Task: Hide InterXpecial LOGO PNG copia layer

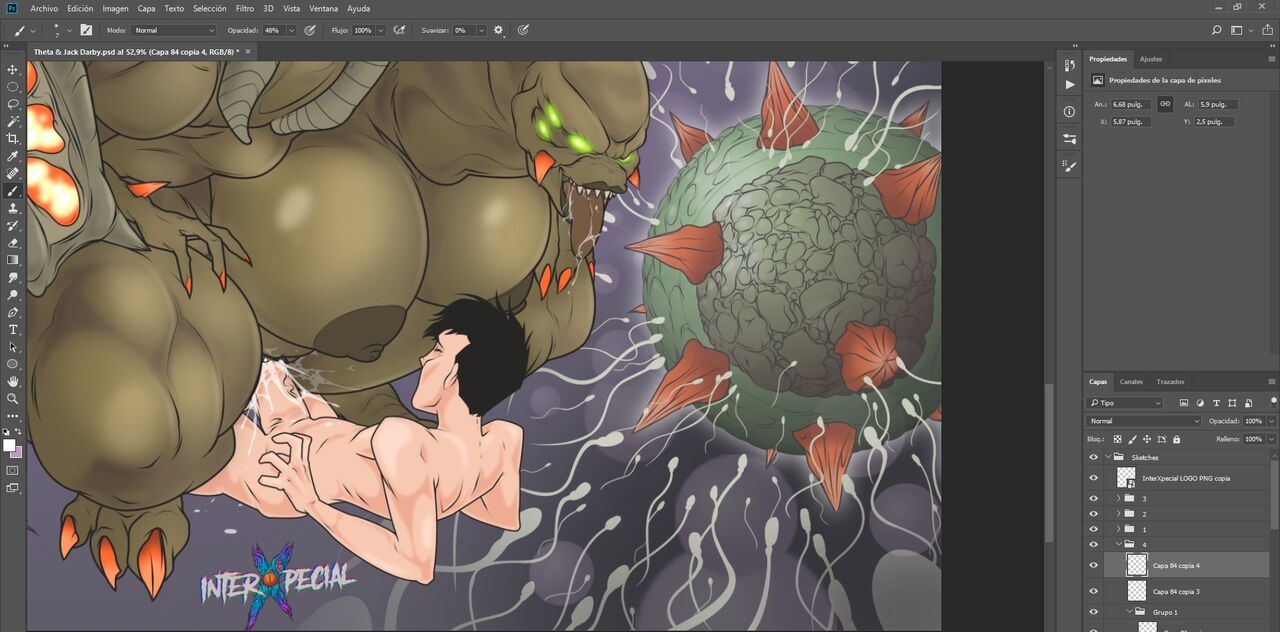Action: point(1093,478)
